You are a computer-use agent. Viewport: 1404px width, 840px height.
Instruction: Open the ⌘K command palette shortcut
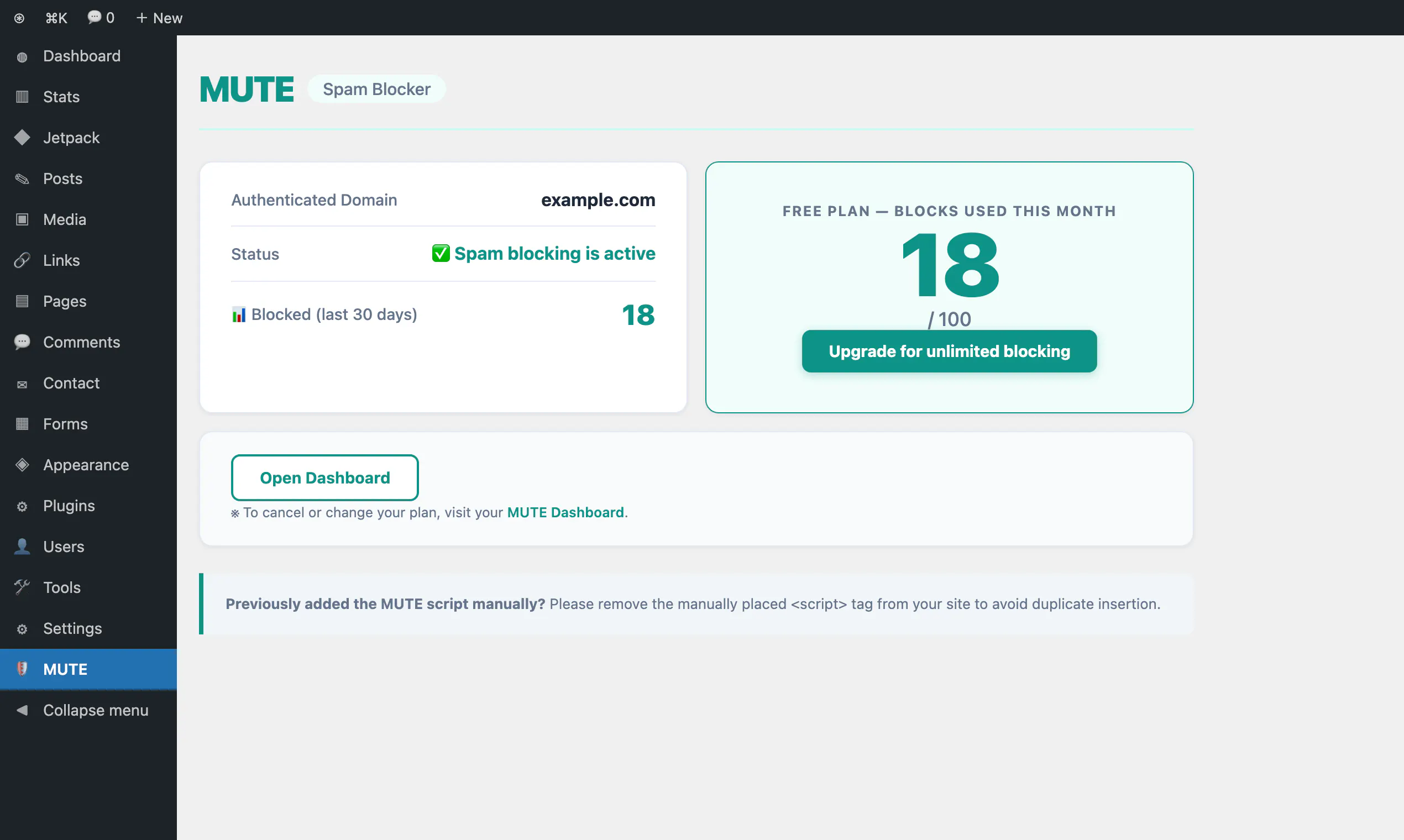tap(56, 18)
